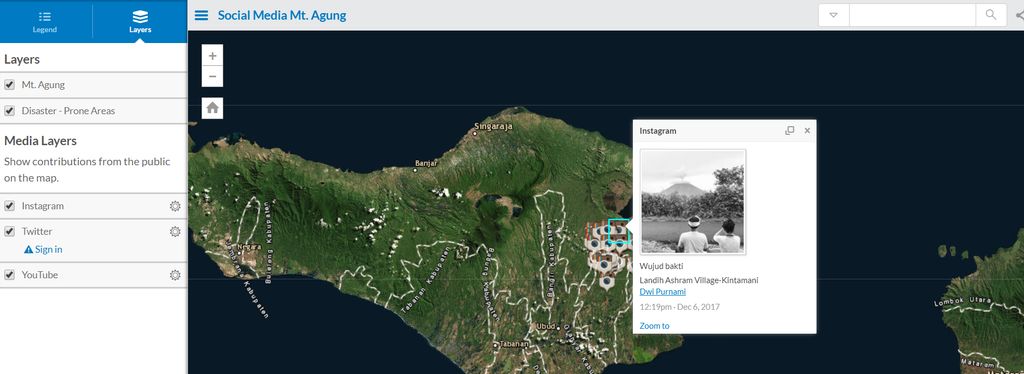Image resolution: width=1024 pixels, height=374 pixels.
Task: Maximize the Instagram popup window
Action: tap(790, 131)
